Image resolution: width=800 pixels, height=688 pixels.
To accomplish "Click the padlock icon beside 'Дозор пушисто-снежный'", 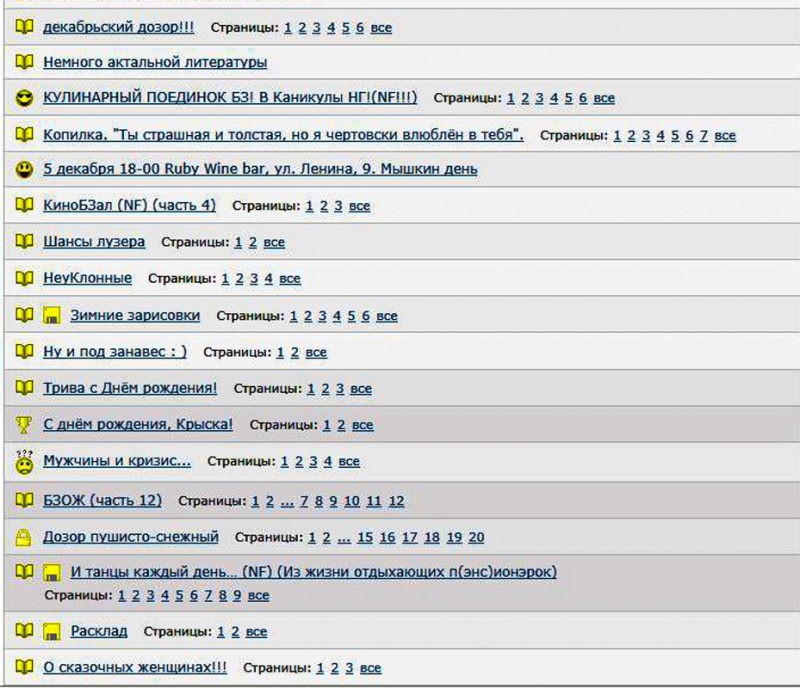I will pyautogui.click(x=23, y=537).
